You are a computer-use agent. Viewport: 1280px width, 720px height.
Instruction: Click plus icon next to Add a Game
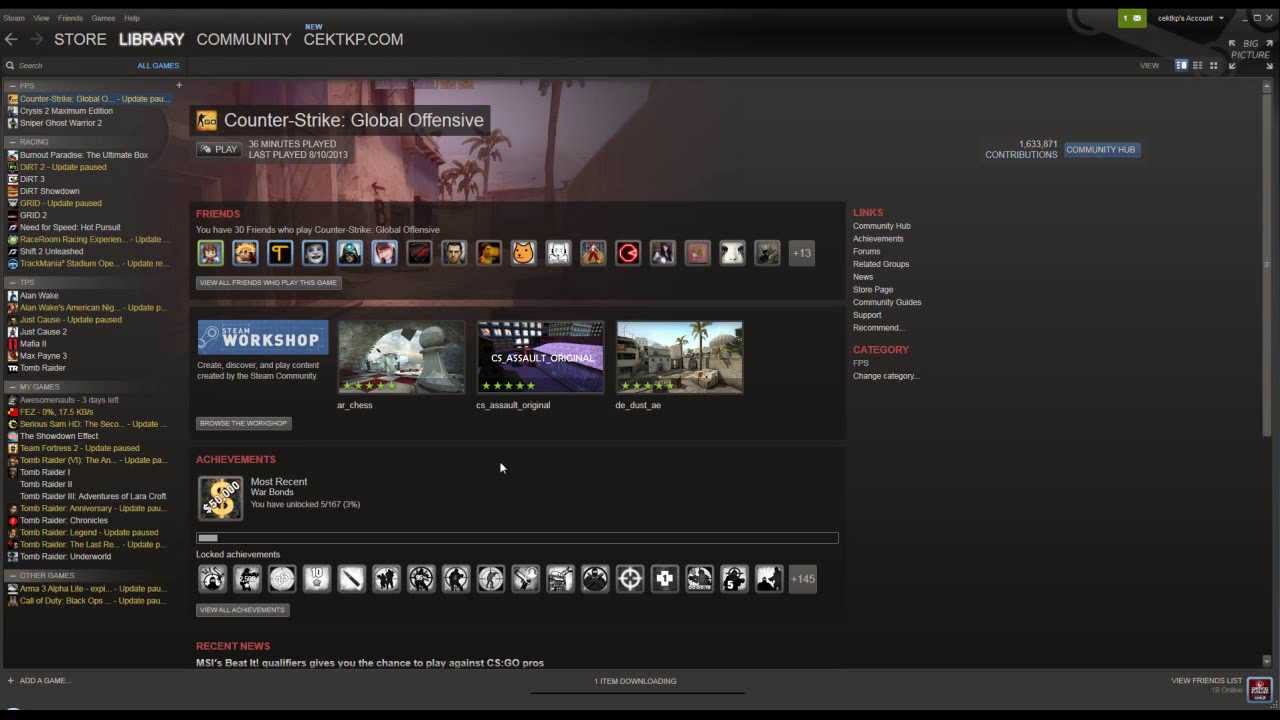pyautogui.click(x=11, y=681)
